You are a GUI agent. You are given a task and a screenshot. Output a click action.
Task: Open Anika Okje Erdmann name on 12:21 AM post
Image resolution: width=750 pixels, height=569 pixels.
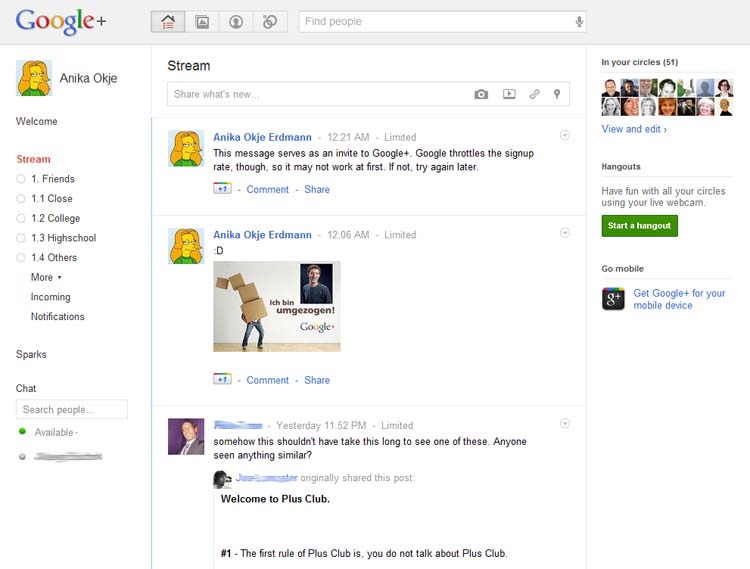pyautogui.click(x=262, y=137)
